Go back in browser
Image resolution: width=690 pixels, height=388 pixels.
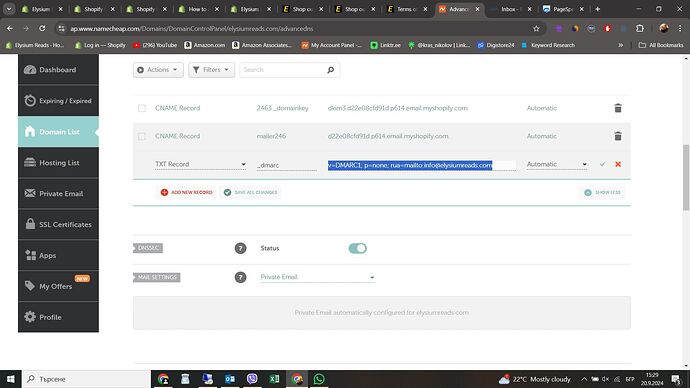[x=10, y=29]
